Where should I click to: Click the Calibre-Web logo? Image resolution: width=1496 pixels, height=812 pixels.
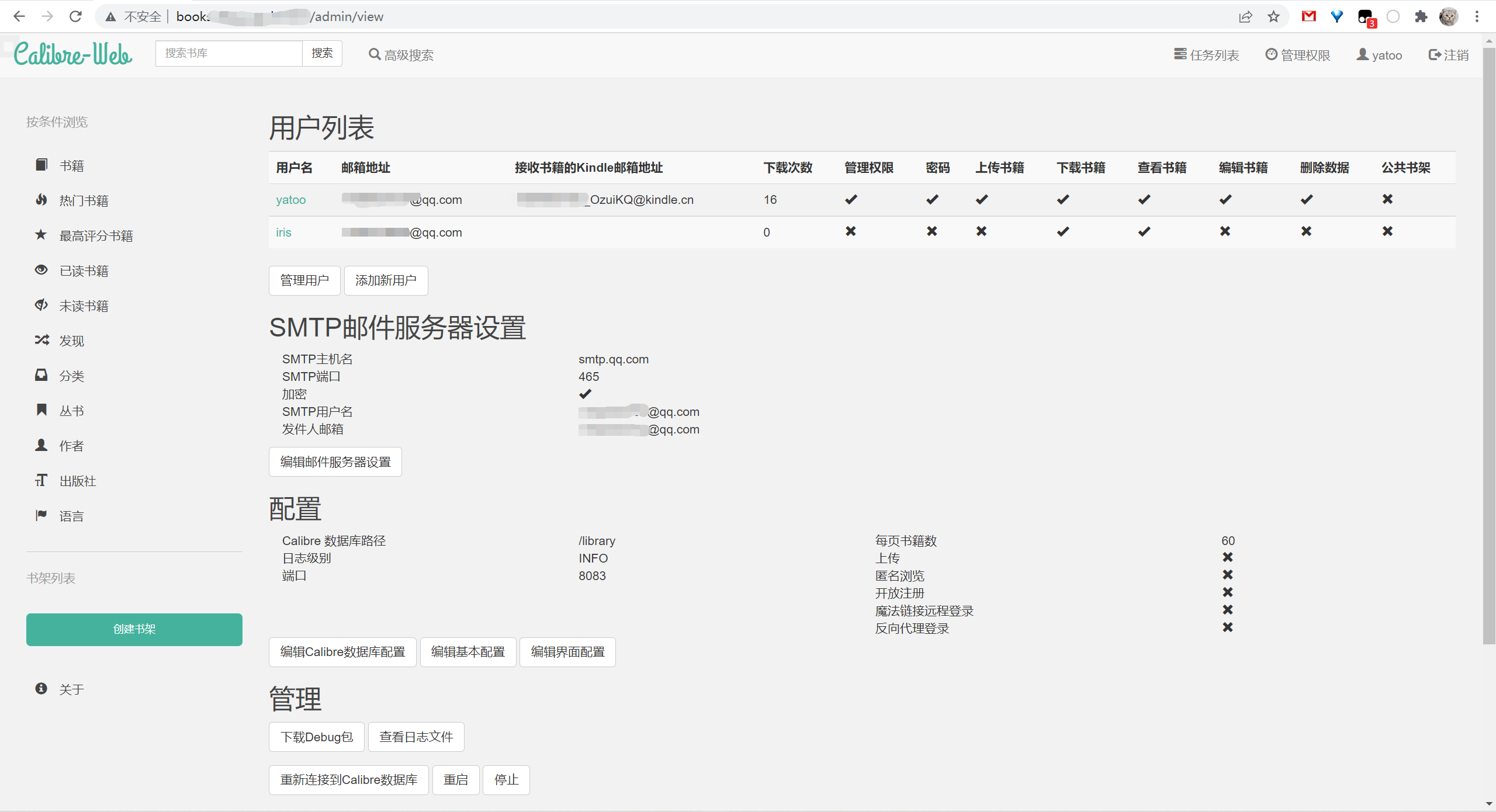[x=73, y=54]
